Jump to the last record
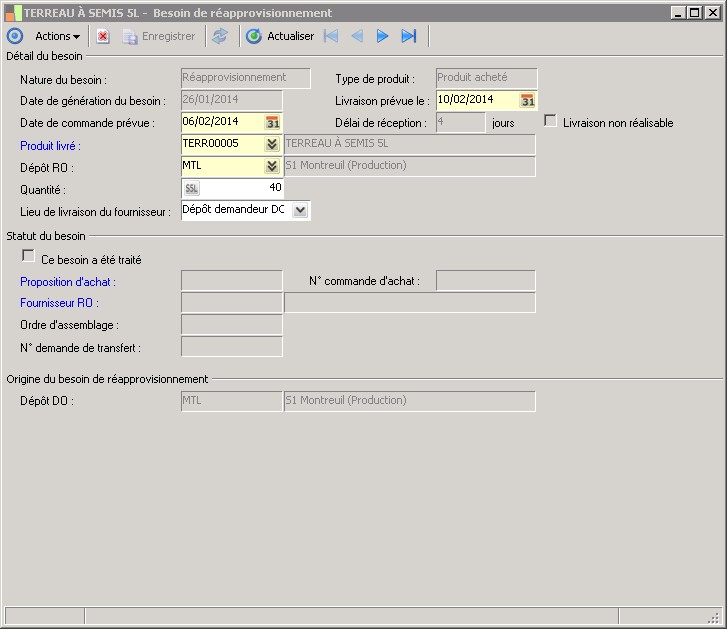The height and width of the screenshot is (629, 727). tap(408, 36)
